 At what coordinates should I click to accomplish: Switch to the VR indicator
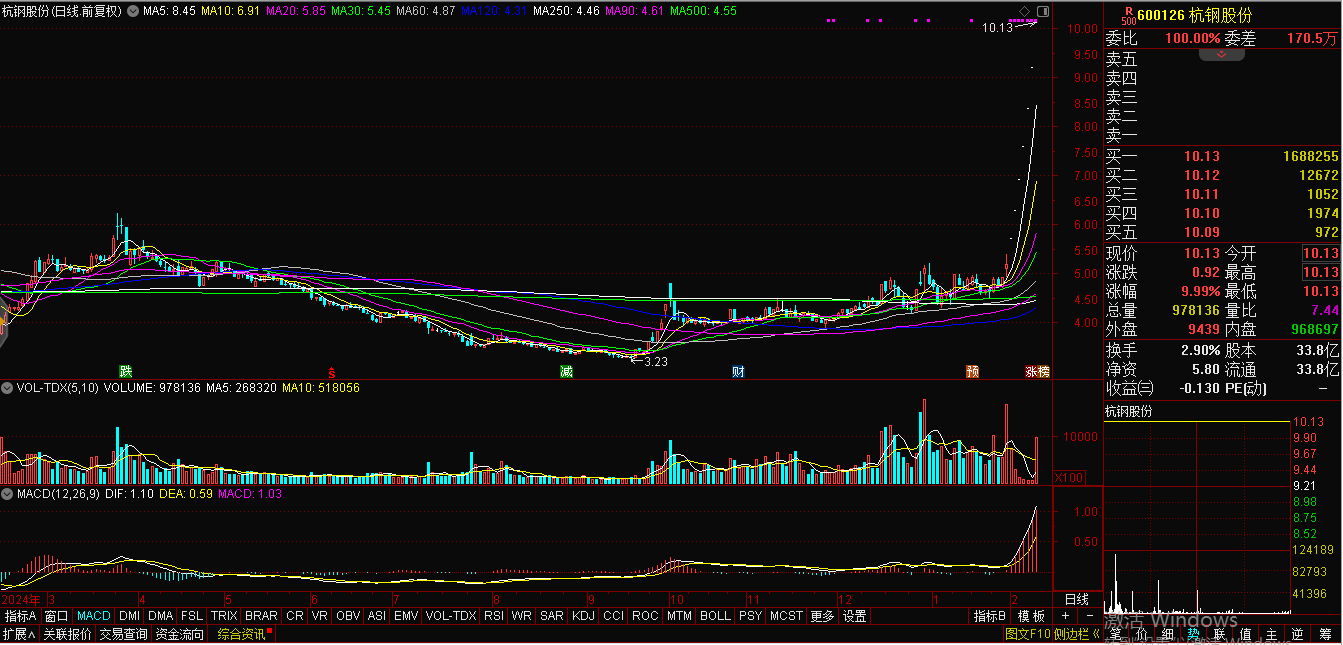coord(319,616)
